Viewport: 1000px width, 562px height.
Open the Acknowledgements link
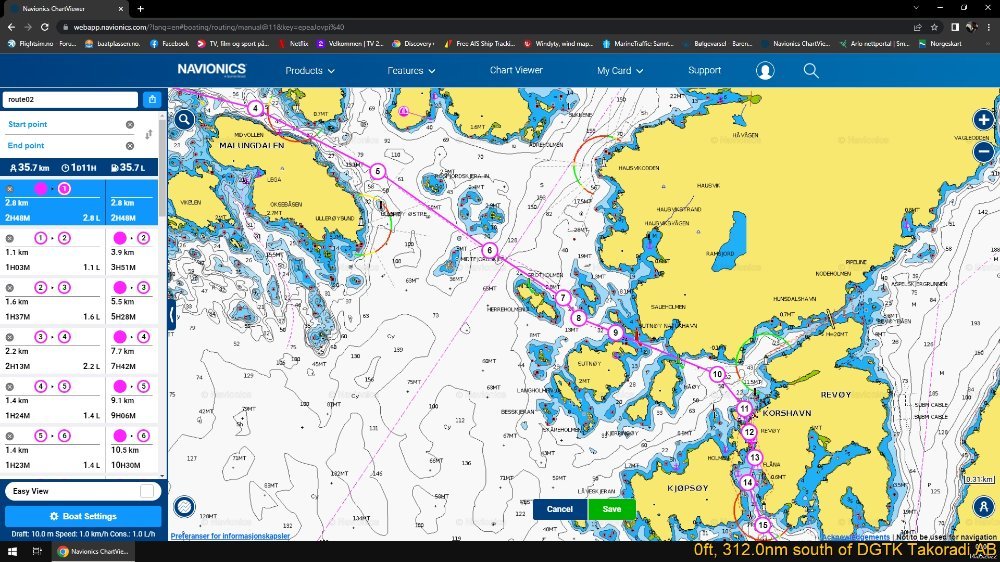855,537
